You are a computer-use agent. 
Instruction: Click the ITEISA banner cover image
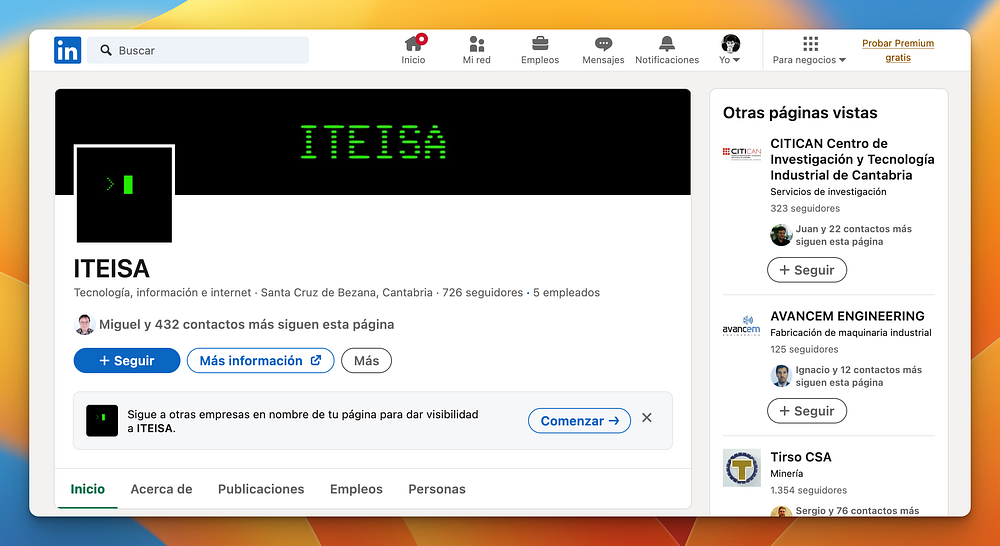point(373,142)
